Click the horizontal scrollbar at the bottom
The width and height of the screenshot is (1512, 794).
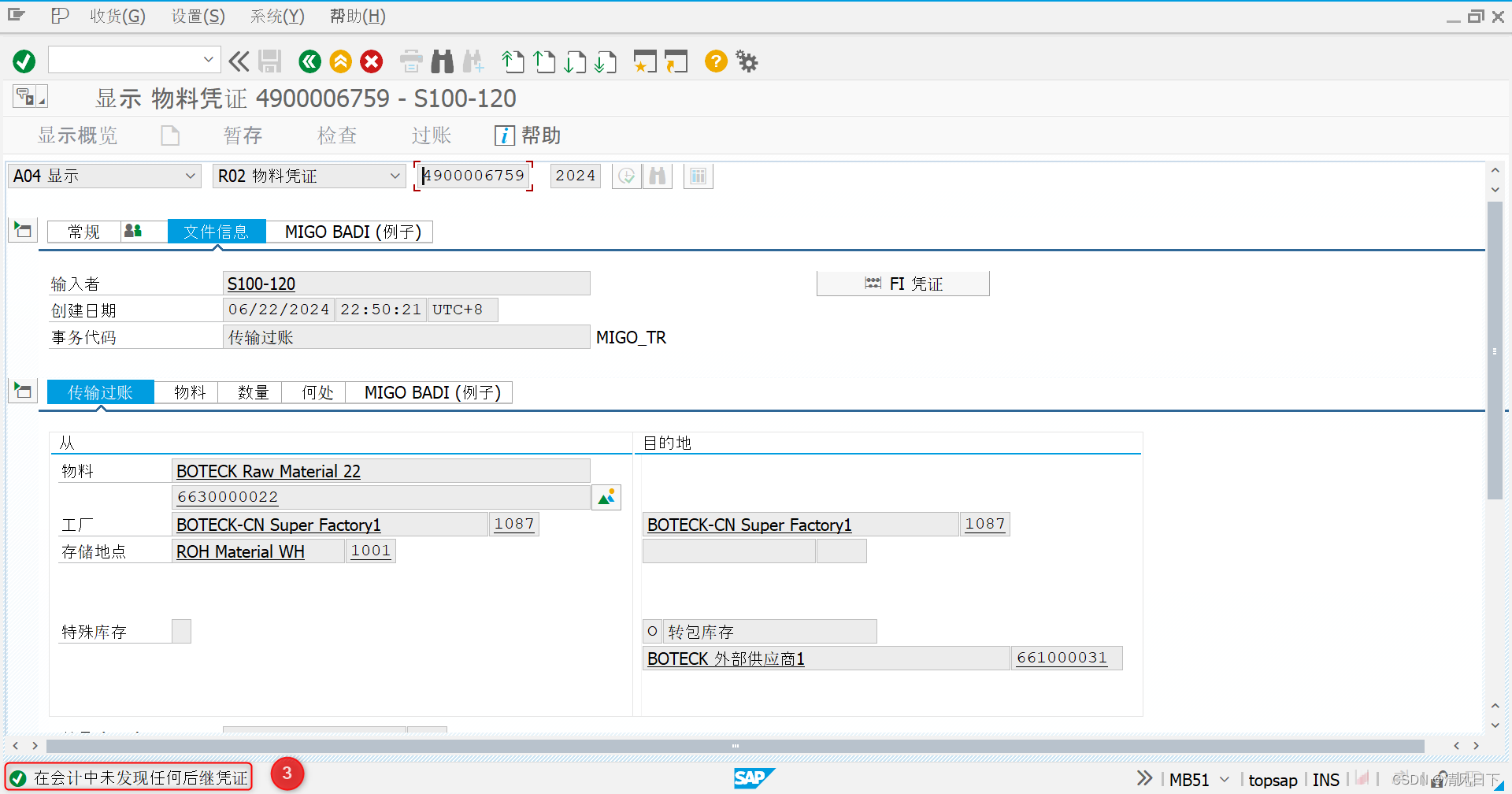(735, 746)
